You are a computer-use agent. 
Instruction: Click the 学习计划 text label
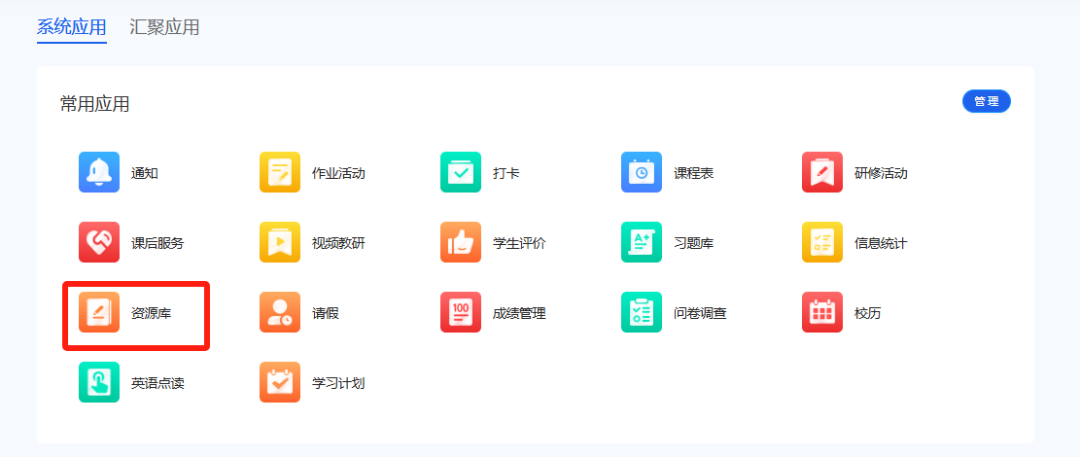coord(338,383)
